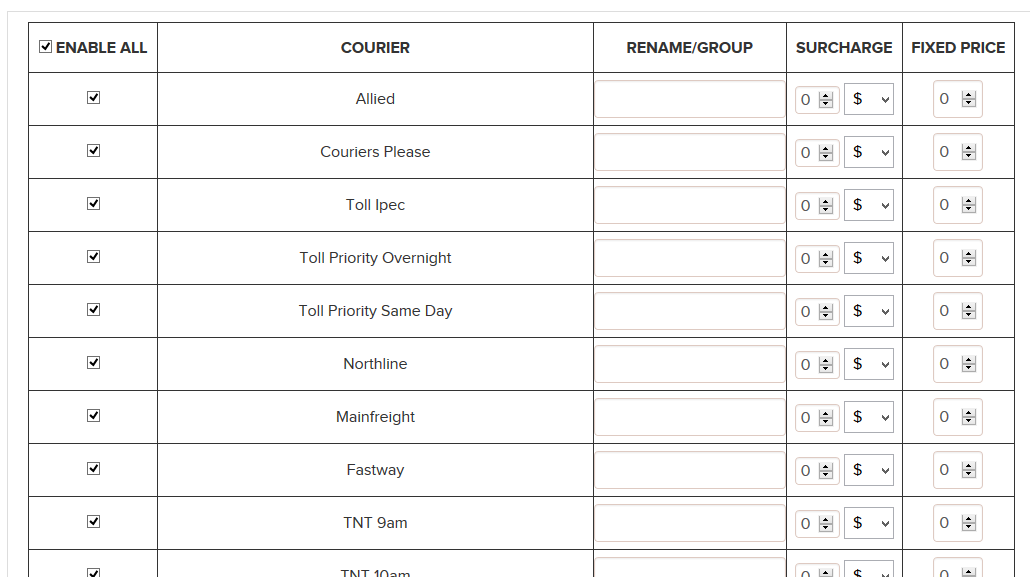Click fixed price spinner arrows for Allied
1030x577 pixels.
pyautogui.click(x=968, y=99)
